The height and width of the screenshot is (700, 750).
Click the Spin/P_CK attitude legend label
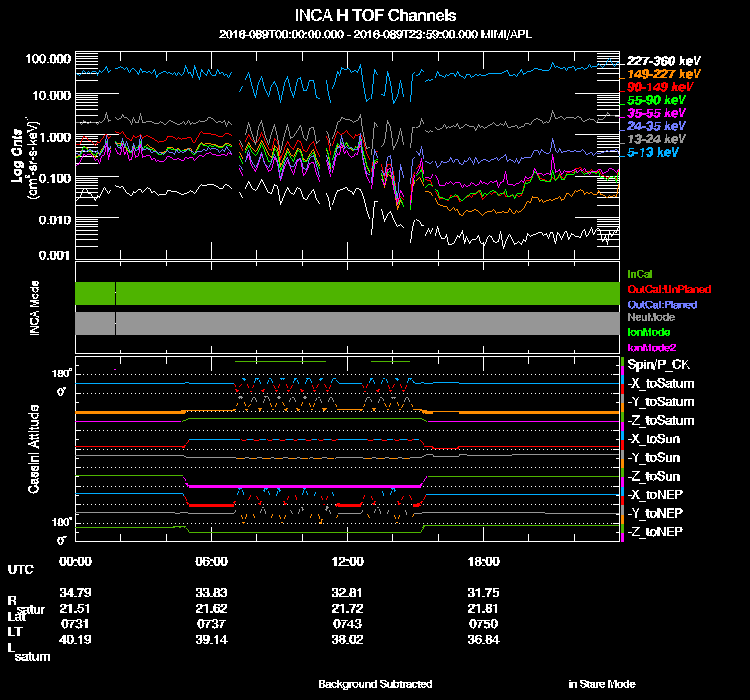click(x=658, y=365)
